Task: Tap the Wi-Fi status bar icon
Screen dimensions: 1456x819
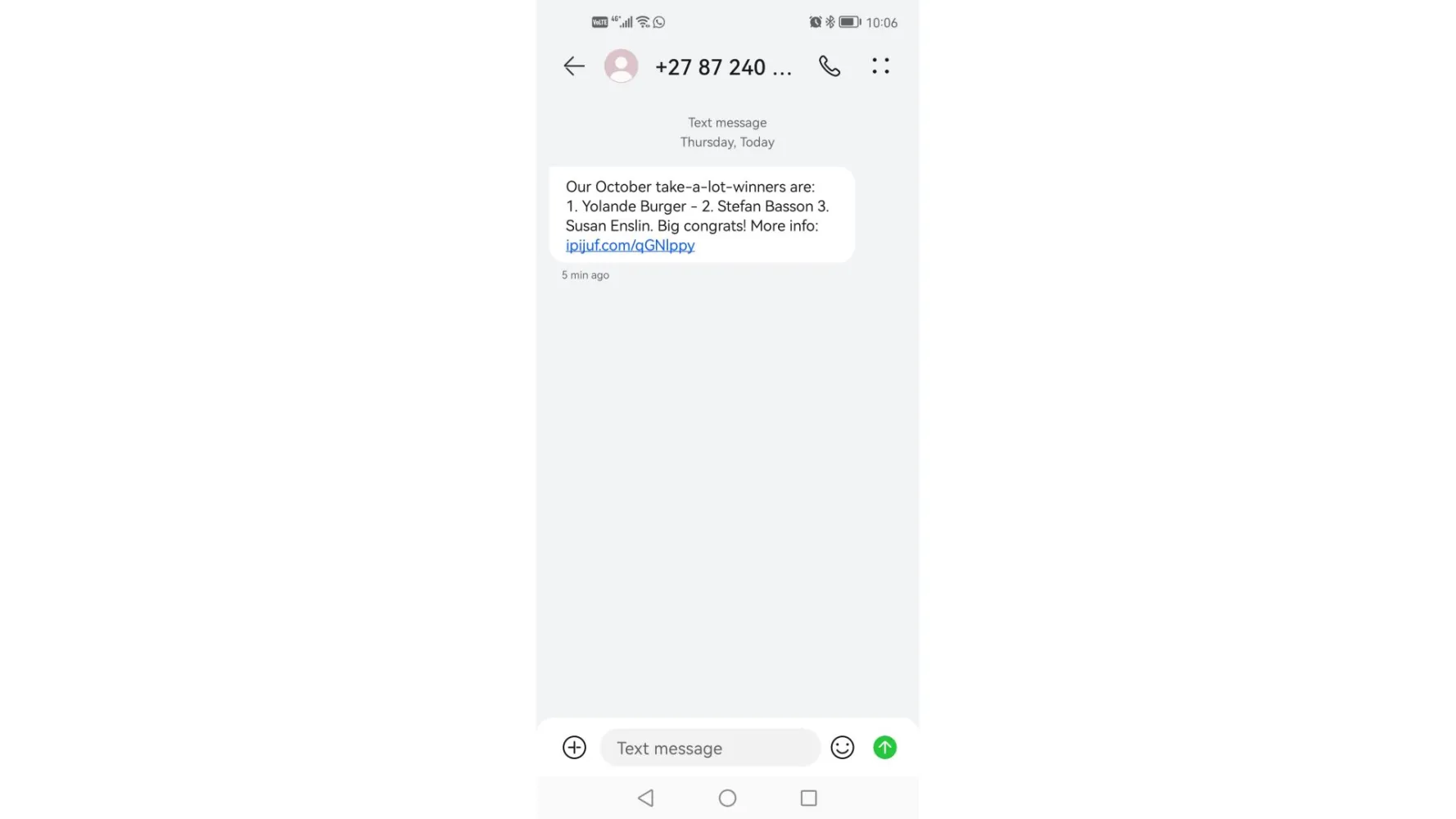Action: click(x=643, y=22)
